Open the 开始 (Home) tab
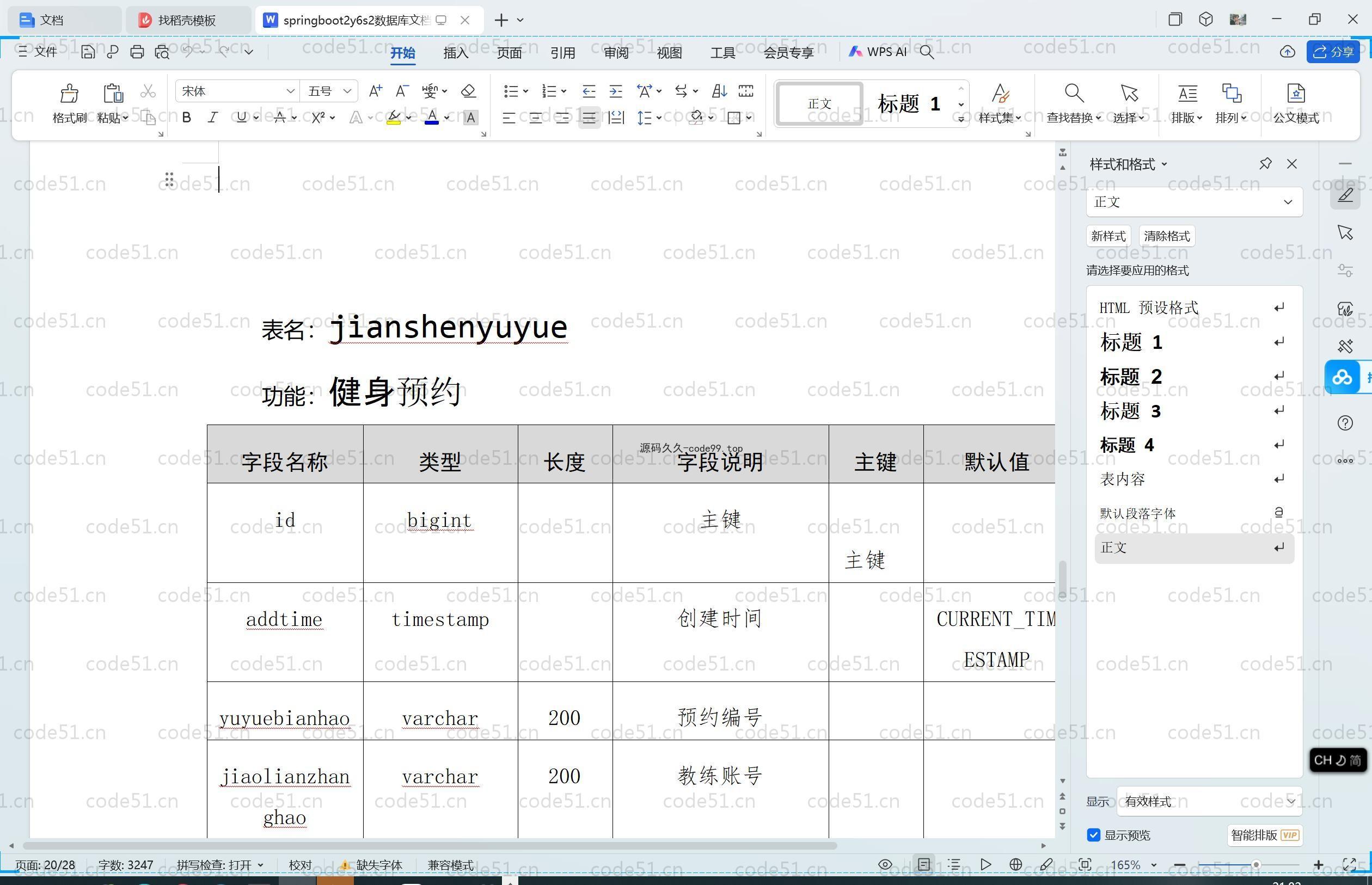 [x=402, y=53]
